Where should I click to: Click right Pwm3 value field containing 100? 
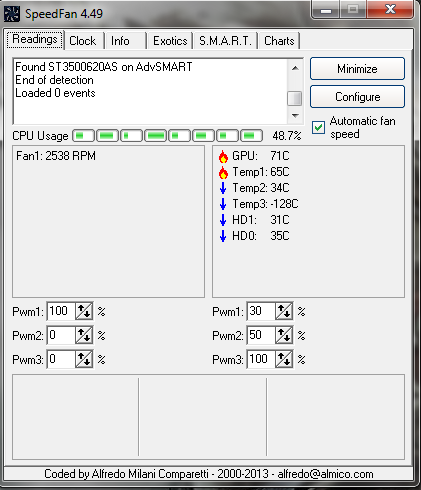click(x=261, y=359)
